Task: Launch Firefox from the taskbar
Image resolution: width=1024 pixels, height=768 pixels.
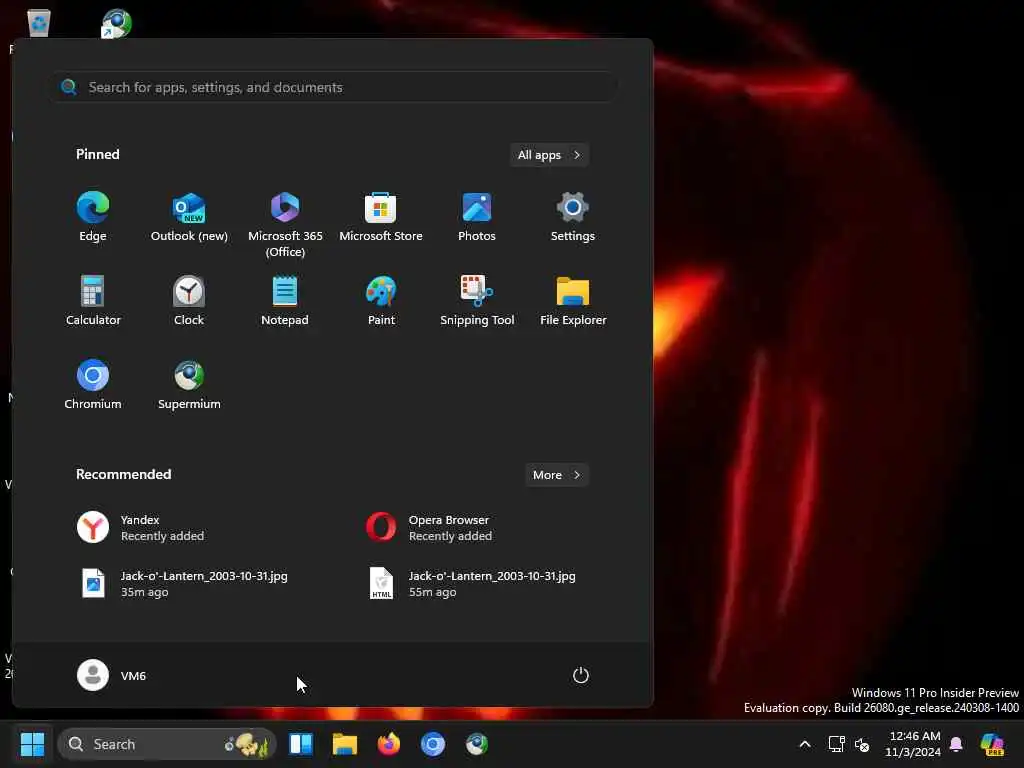Action: pyautogui.click(x=389, y=744)
